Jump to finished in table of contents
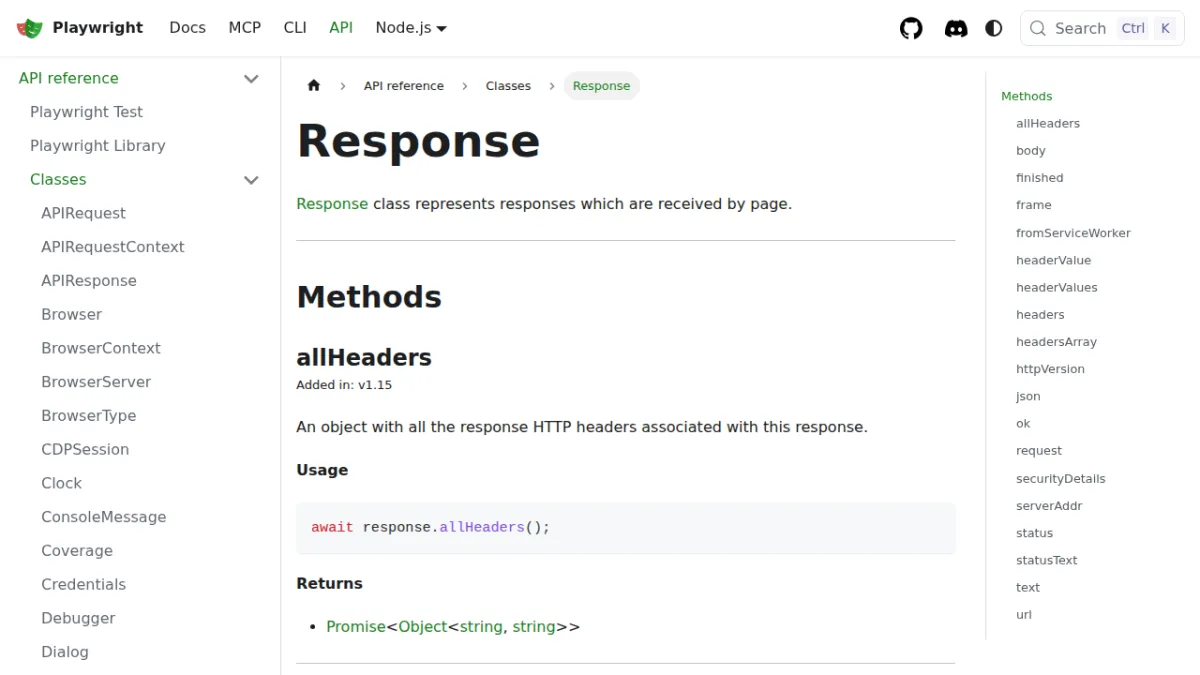Viewport: 1200px width, 675px height. (1040, 178)
